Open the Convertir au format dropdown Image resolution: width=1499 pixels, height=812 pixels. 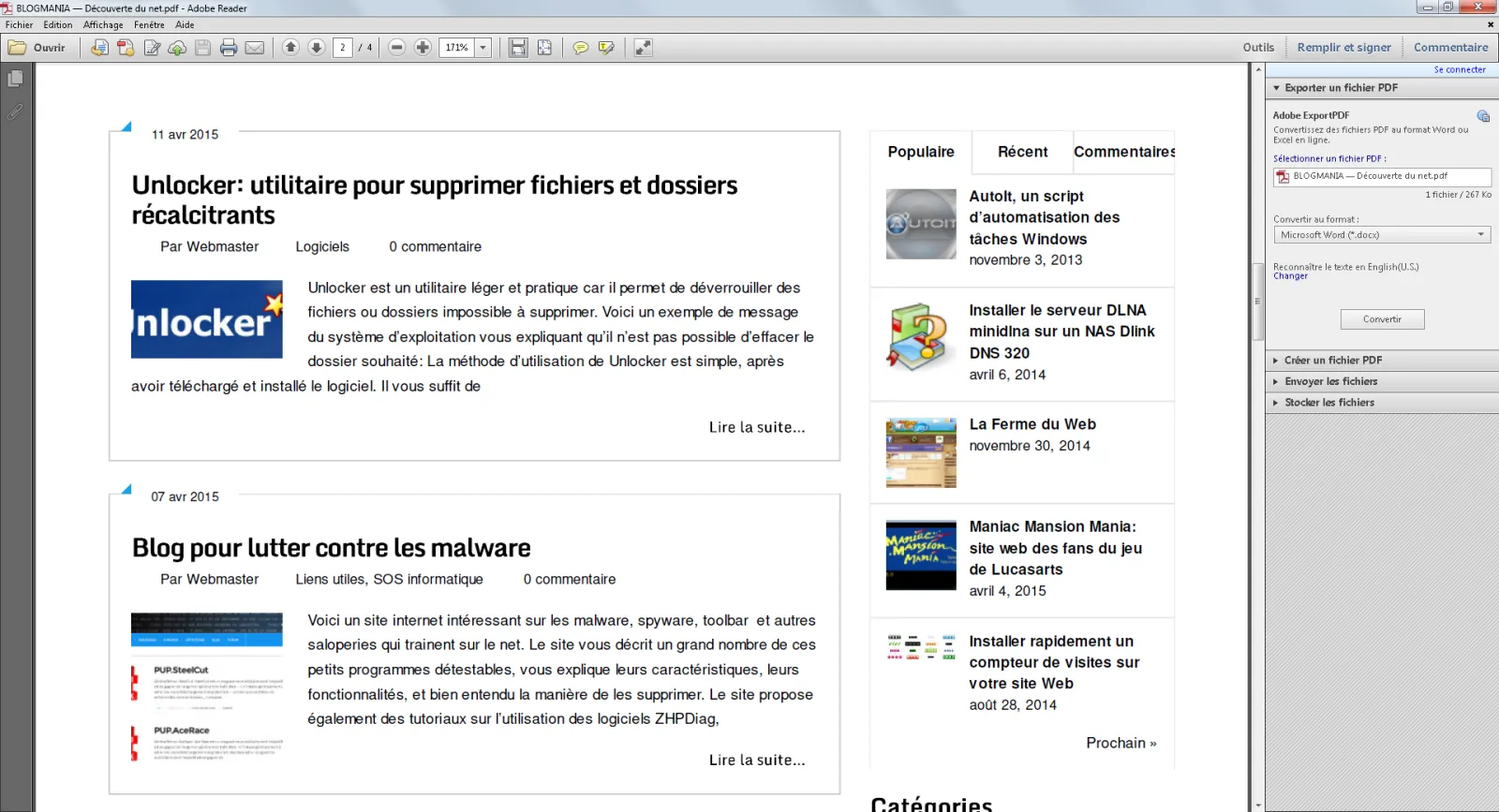[1382, 235]
